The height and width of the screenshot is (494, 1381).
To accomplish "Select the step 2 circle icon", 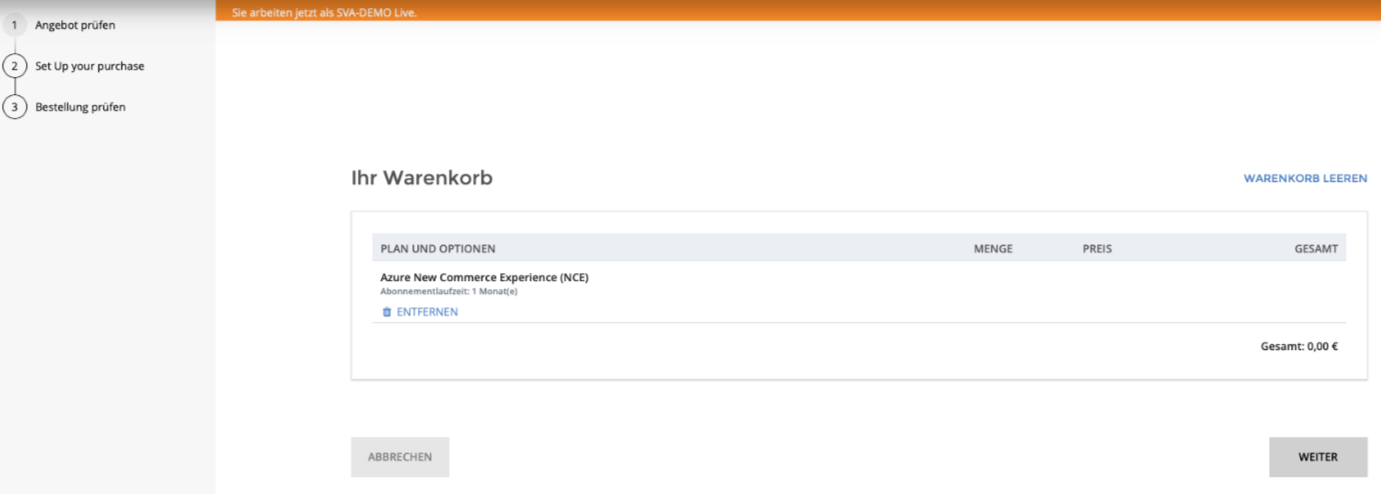I will [x=14, y=66].
